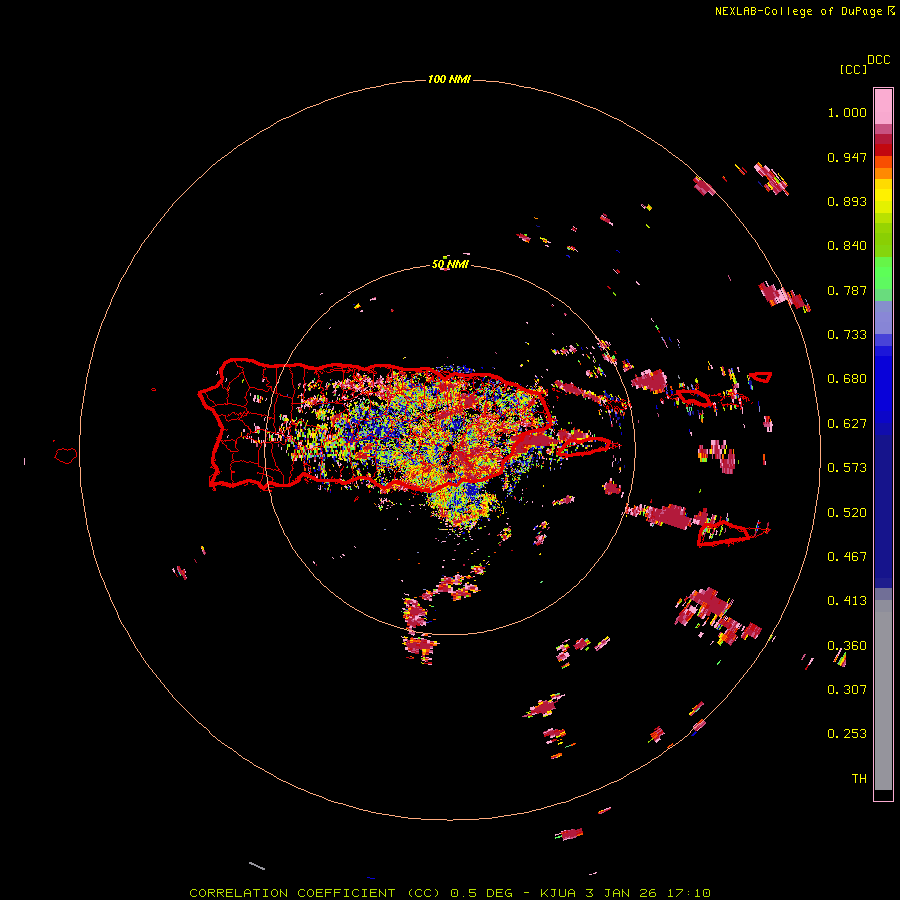Click the 0.573 legend value
The height and width of the screenshot is (900, 900).
tap(847, 468)
